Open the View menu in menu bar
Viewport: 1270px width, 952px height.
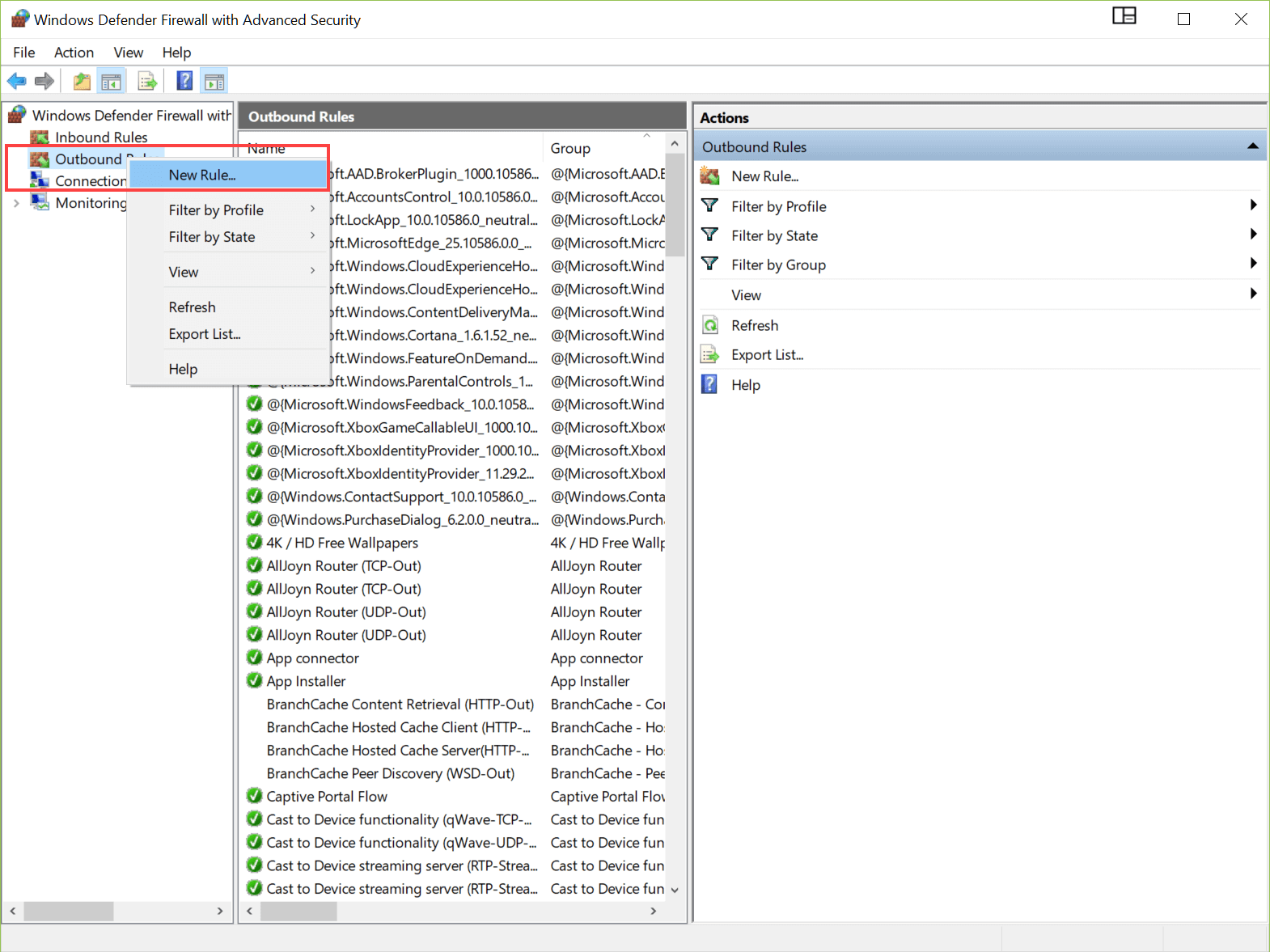click(129, 53)
